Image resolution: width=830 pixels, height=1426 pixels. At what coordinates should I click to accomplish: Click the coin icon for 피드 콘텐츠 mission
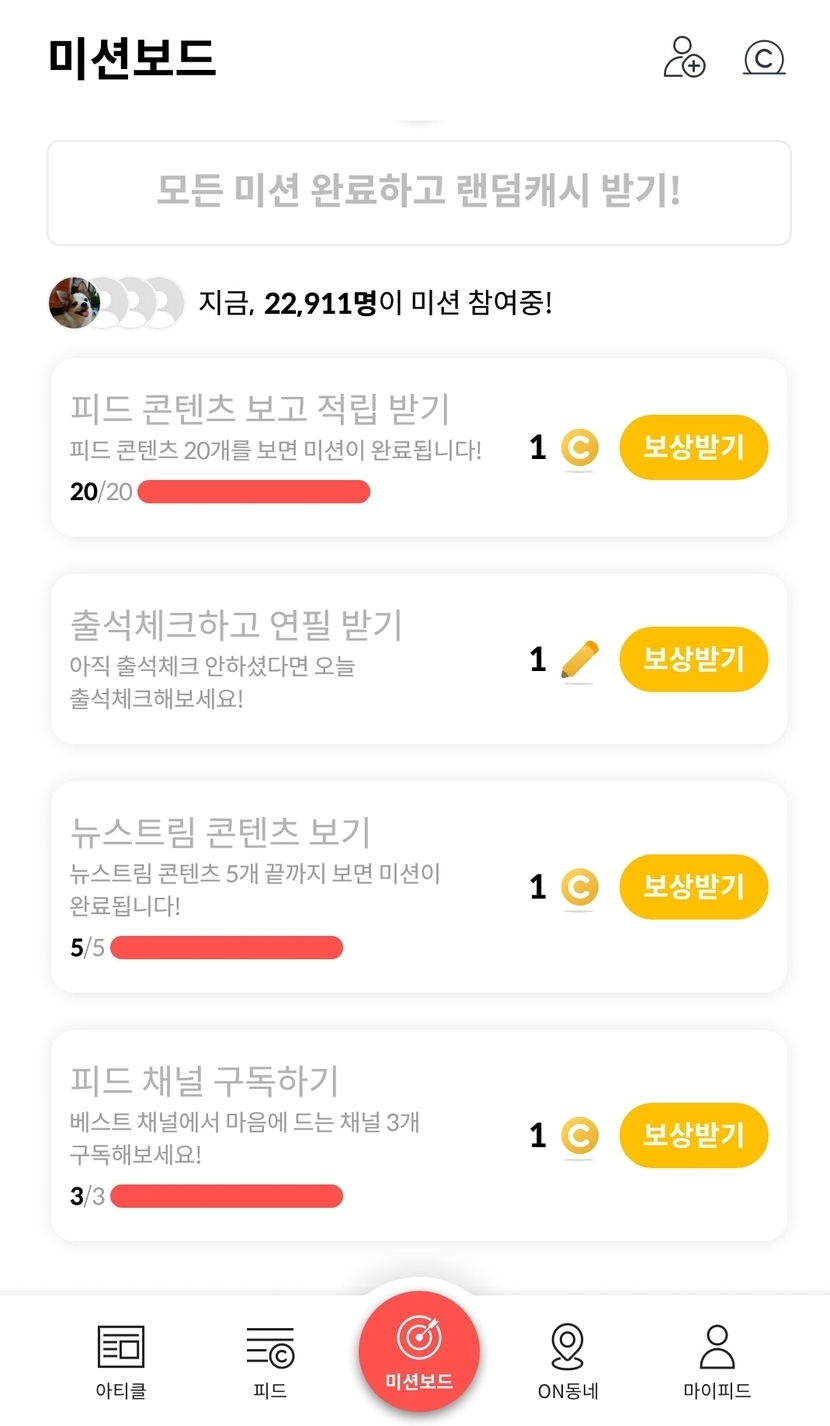(x=579, y=448)
